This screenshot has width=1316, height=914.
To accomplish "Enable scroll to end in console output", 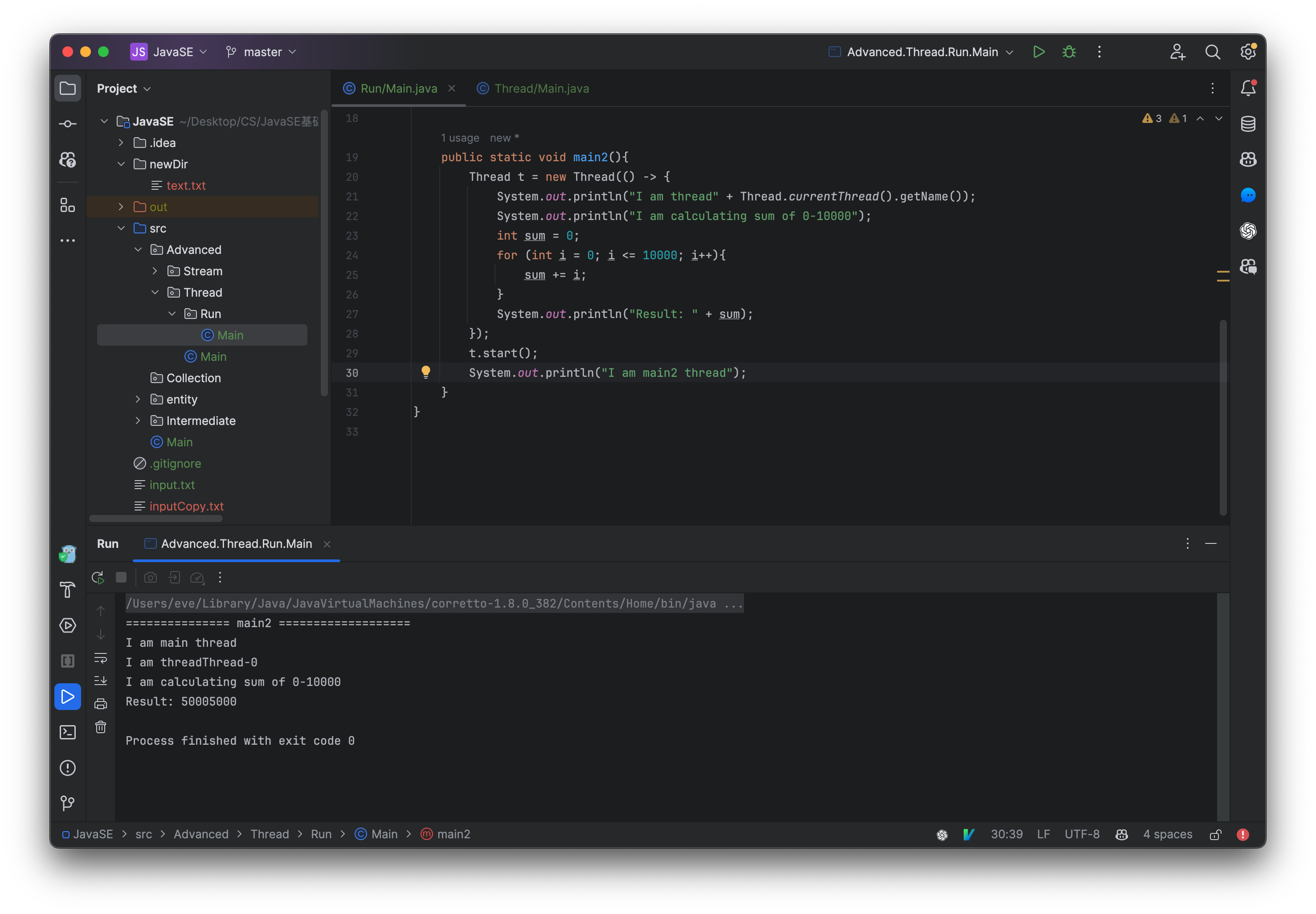I will pyautogui.click(x=101, y=680).
